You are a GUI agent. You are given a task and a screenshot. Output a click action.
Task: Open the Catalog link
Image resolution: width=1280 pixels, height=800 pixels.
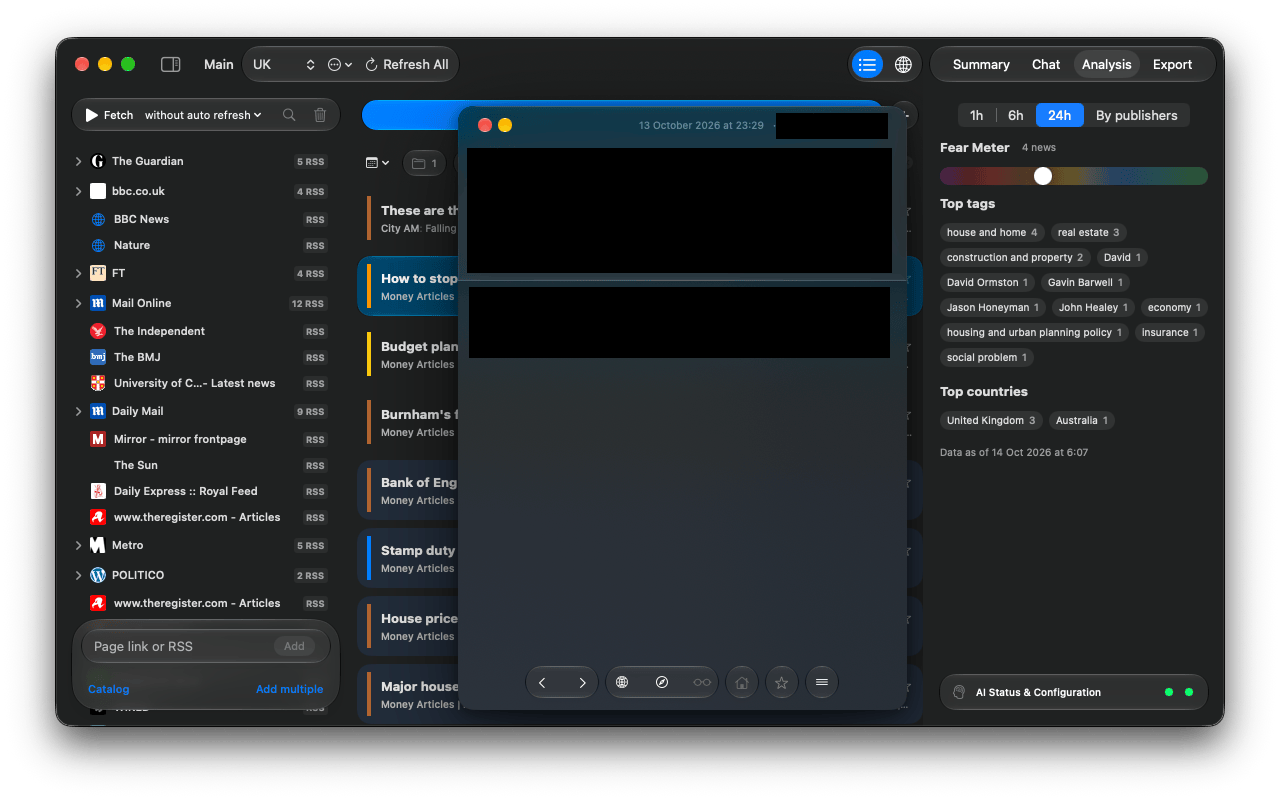[109, 689]
